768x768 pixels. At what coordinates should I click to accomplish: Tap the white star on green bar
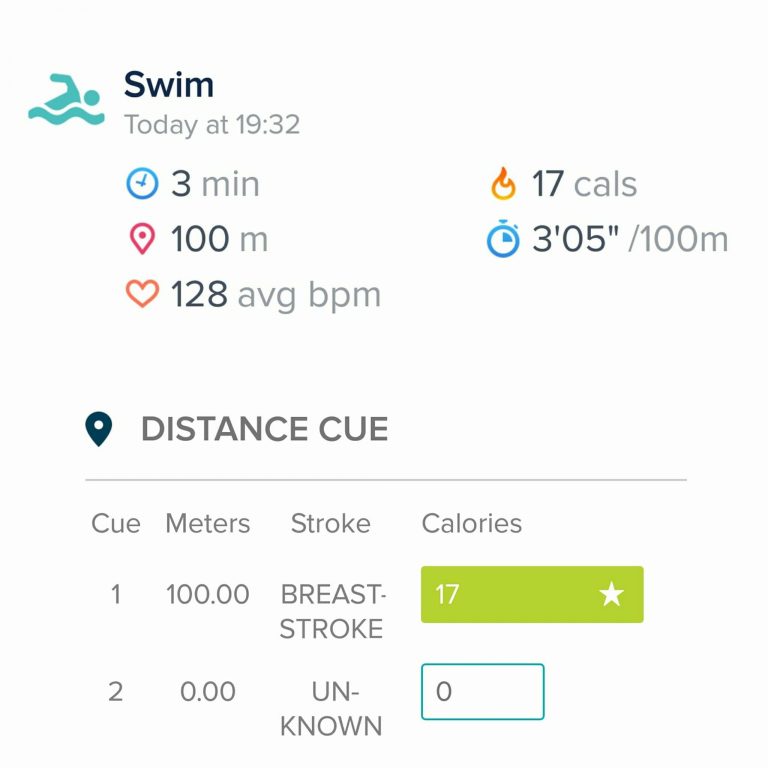coord(611,595)
